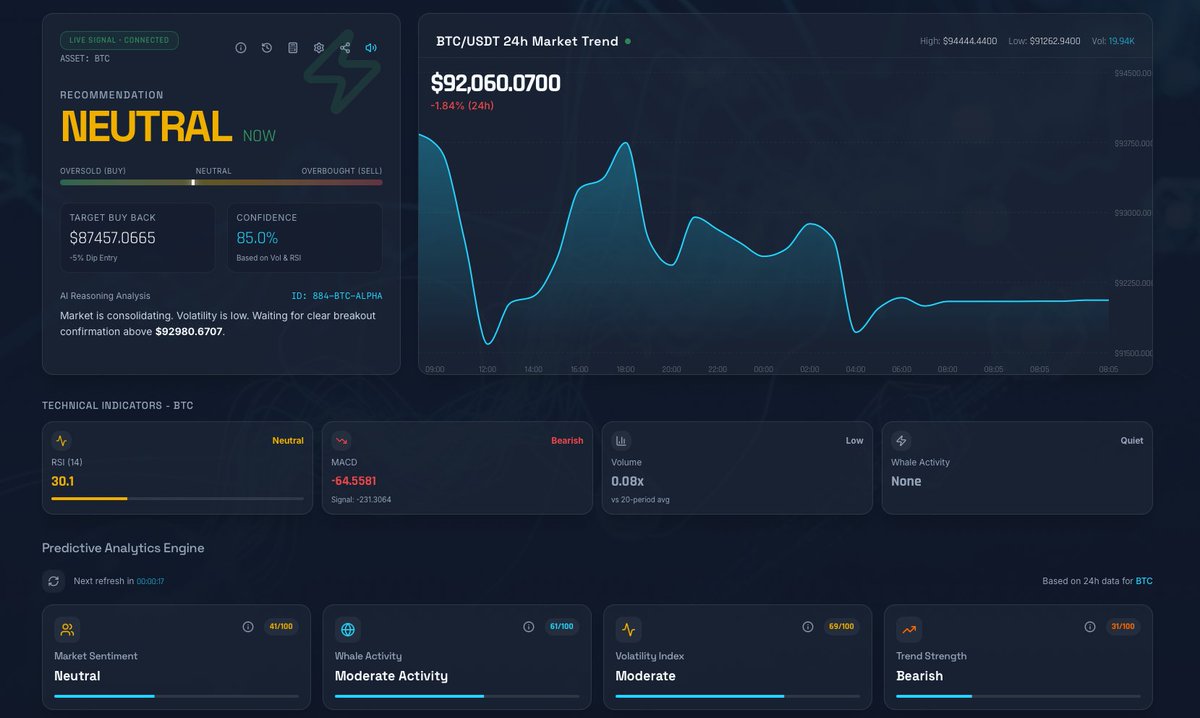The height and width of the screenshot is (718, 1200).
Task: Open the info tooltip on Market Sentiment card
Action: [x=248, y=627]
